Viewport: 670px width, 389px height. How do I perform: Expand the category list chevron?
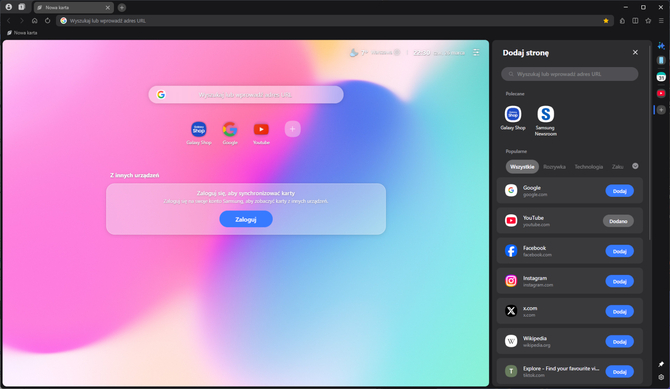pyautogui.click(x=635, y=166)
